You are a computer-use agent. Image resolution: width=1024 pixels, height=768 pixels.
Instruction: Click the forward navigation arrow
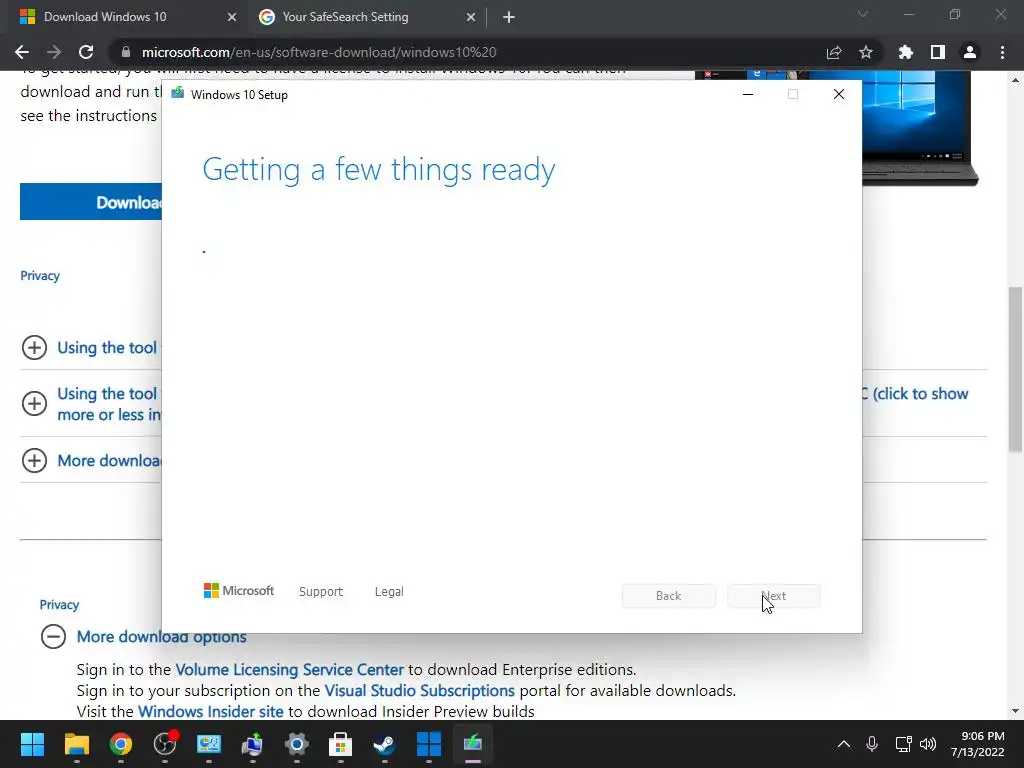[x=54, y=52]
